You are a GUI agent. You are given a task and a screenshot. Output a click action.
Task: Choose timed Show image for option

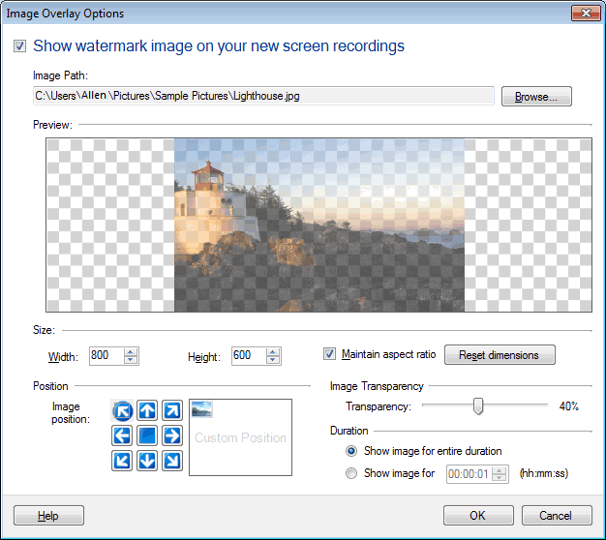351,473
